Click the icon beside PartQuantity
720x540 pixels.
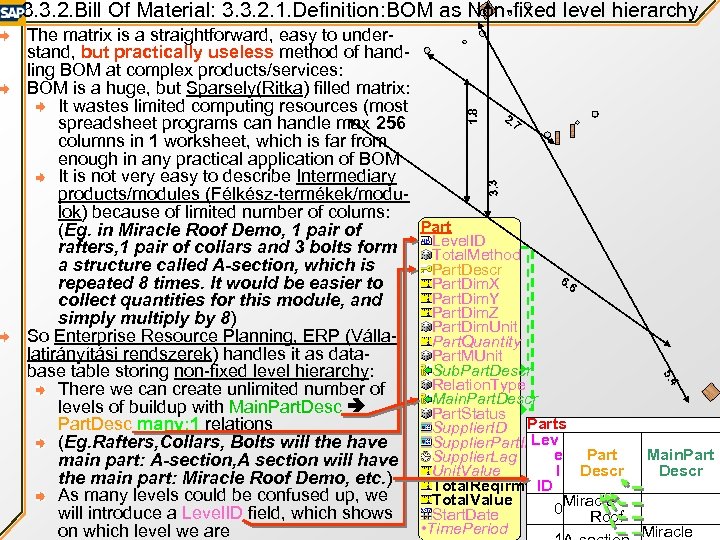426,341
